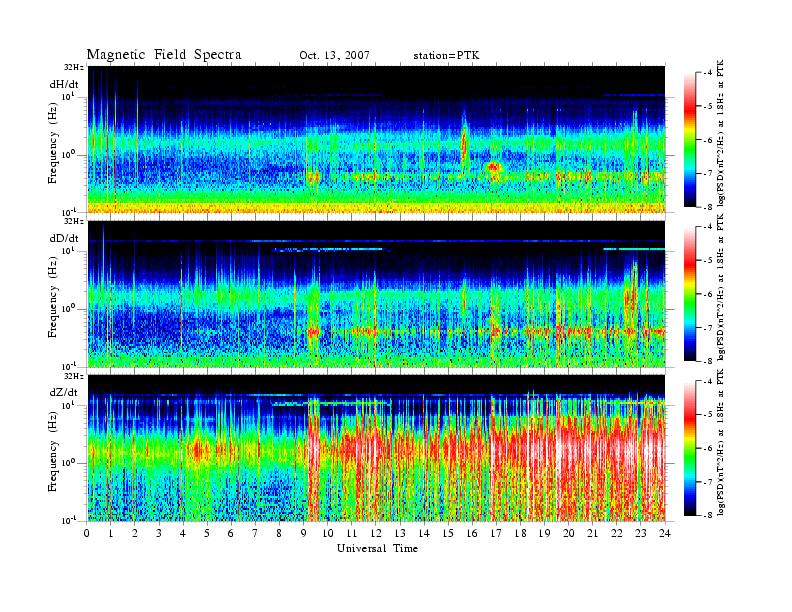The width and height of the screenshot is (792, 612).
Task: Click the 'station=PTK' label
Action: click(x=447, y=56)
